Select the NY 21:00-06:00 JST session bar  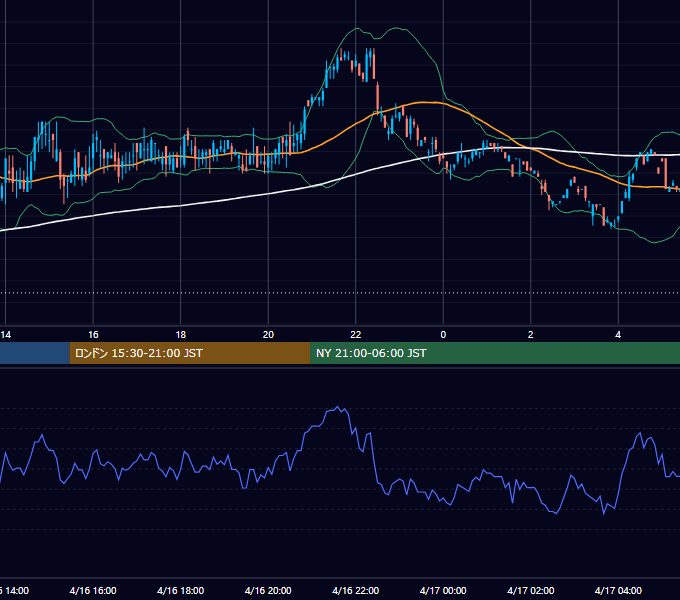495,353
